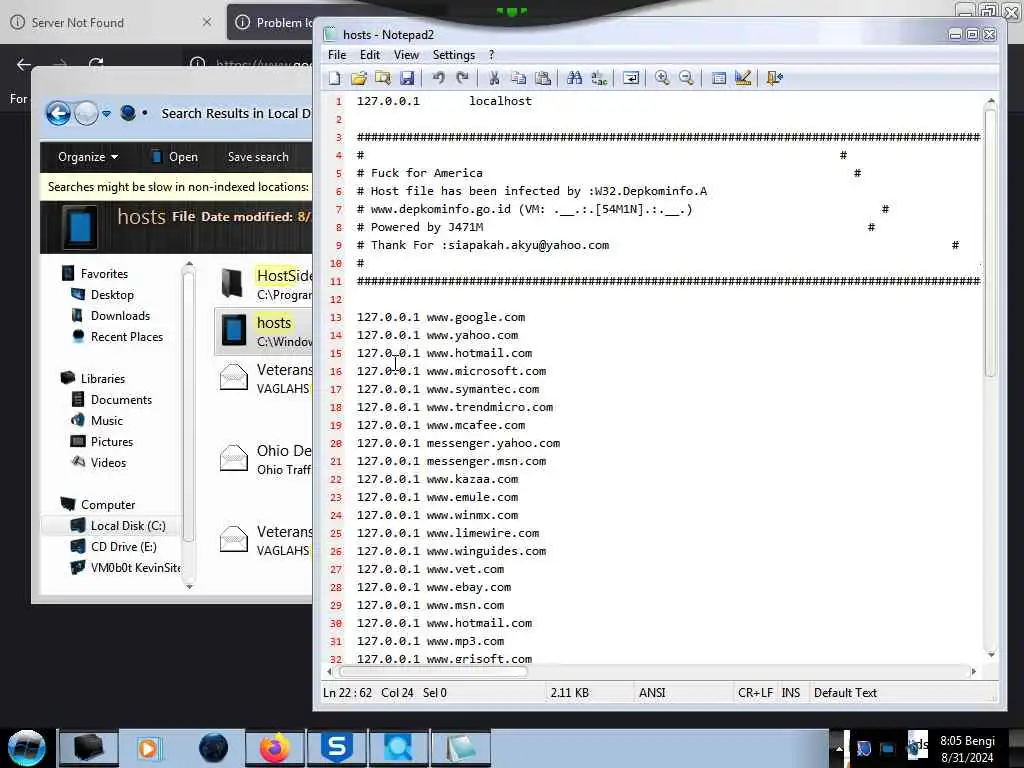The height and width of the screenshot is (768, 1024).
Task: Open the Videos library
Action: click(108, 462)
